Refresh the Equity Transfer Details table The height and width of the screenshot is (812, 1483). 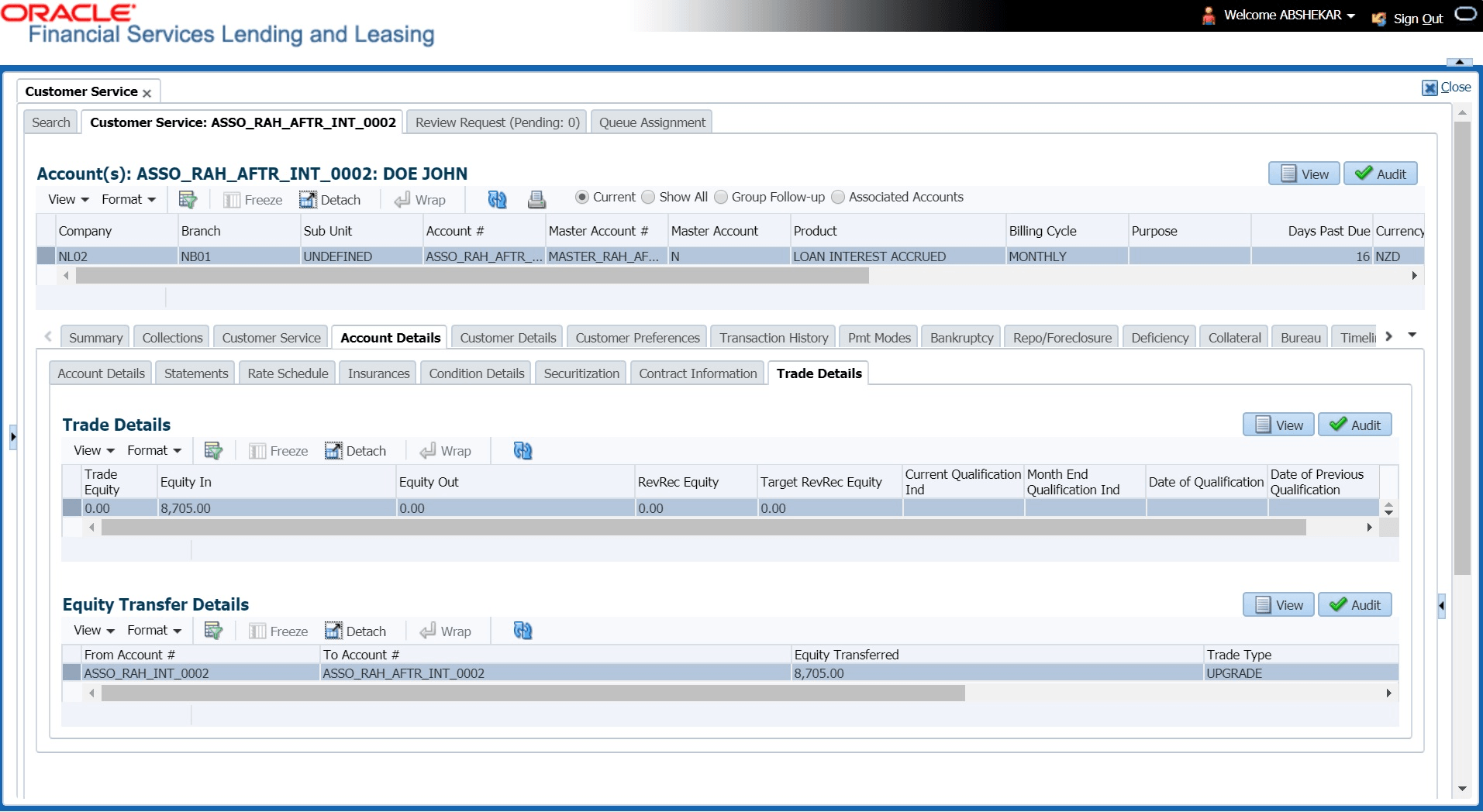[x=522, y=631]
